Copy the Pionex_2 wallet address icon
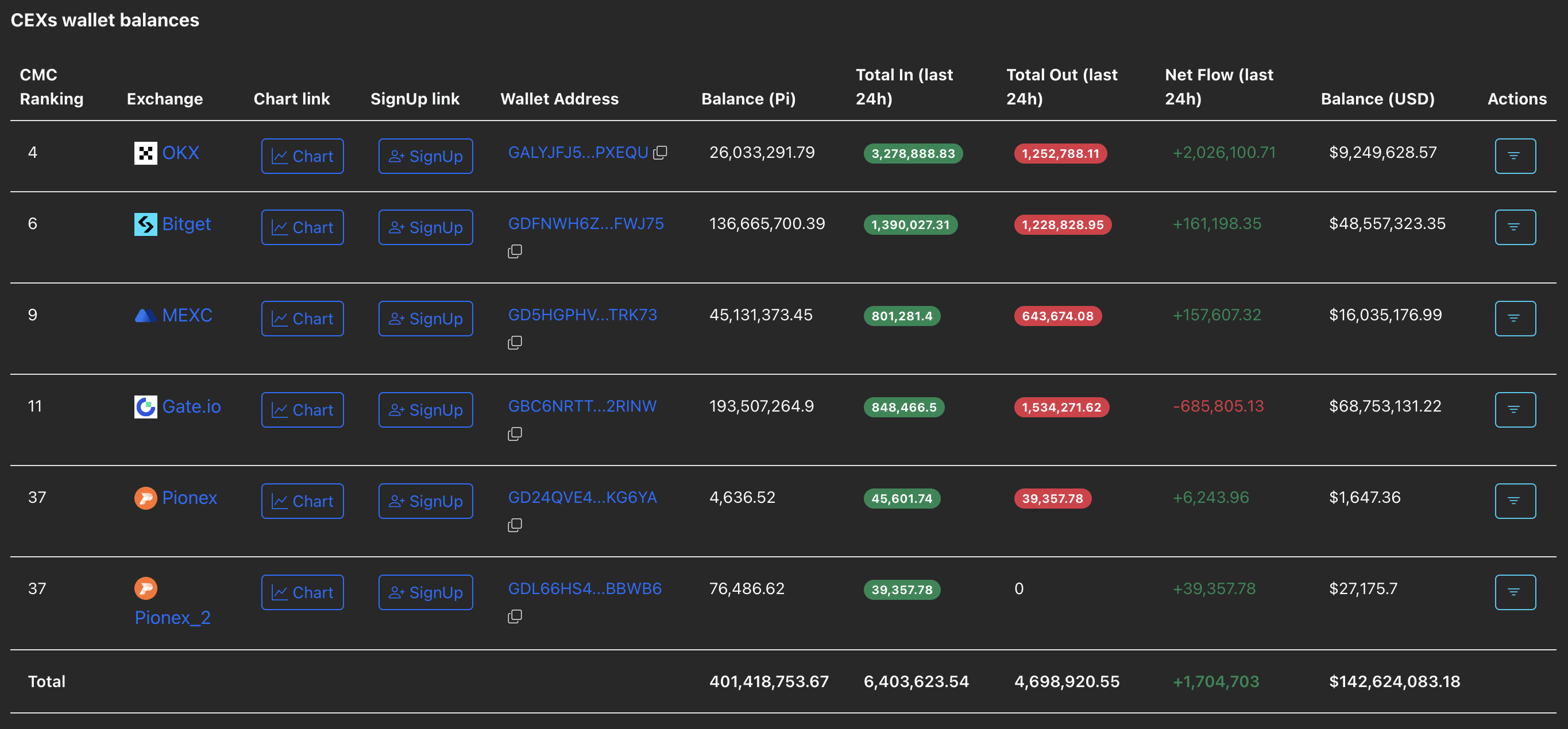1568x729 pixels. pyautogui.click(x=515, y=616)
